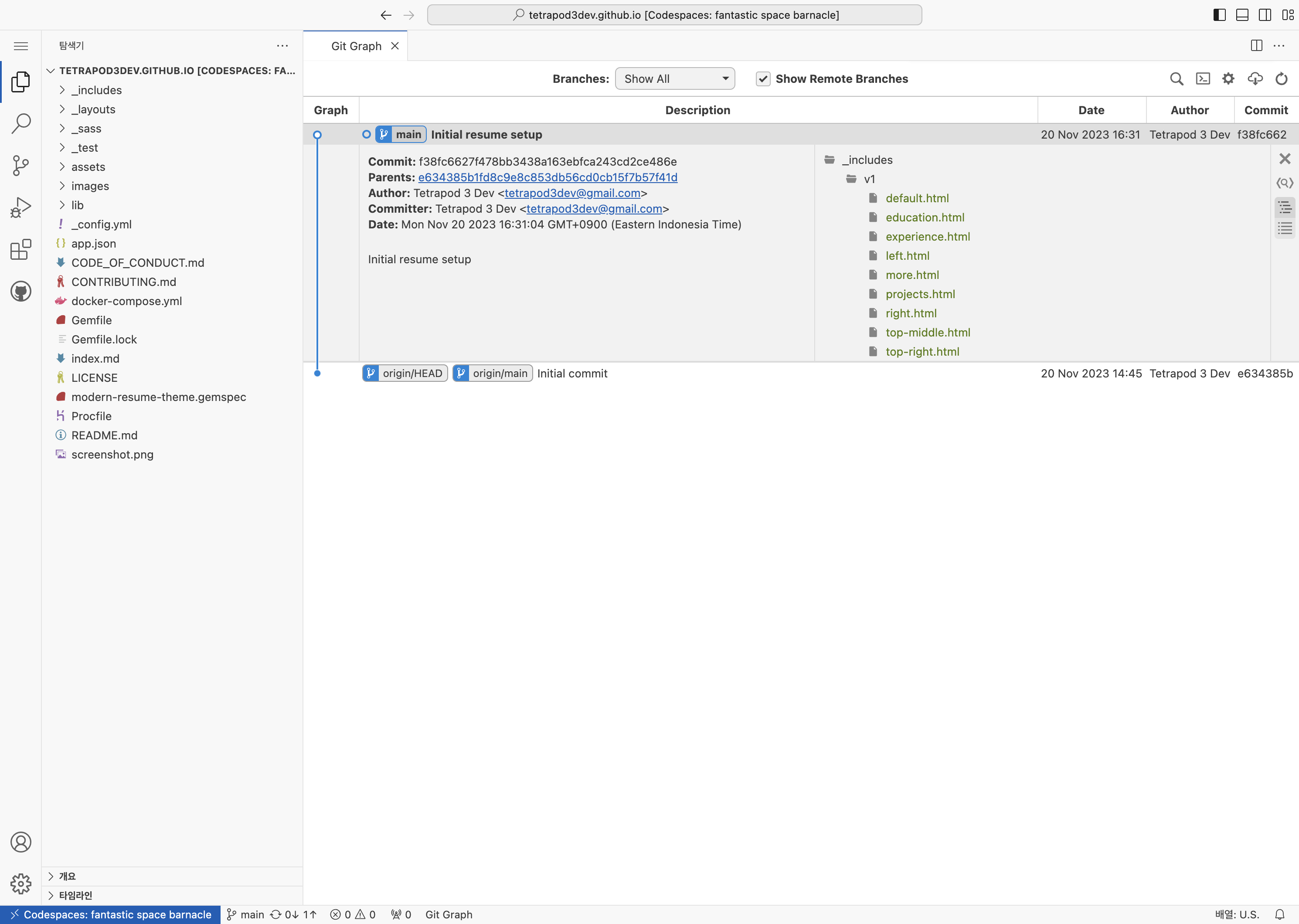Click the committer email link
The height and width of the screenshot is (924, 1299).
[x=594, y=209]
